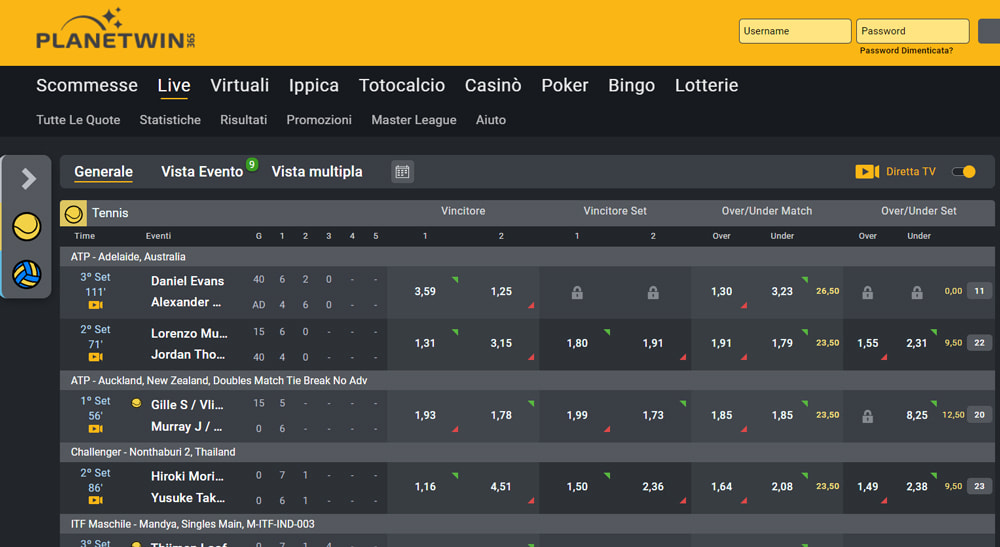Click locked Vincitore Set 1 for Daniel Evans

[x=577, y=293]
